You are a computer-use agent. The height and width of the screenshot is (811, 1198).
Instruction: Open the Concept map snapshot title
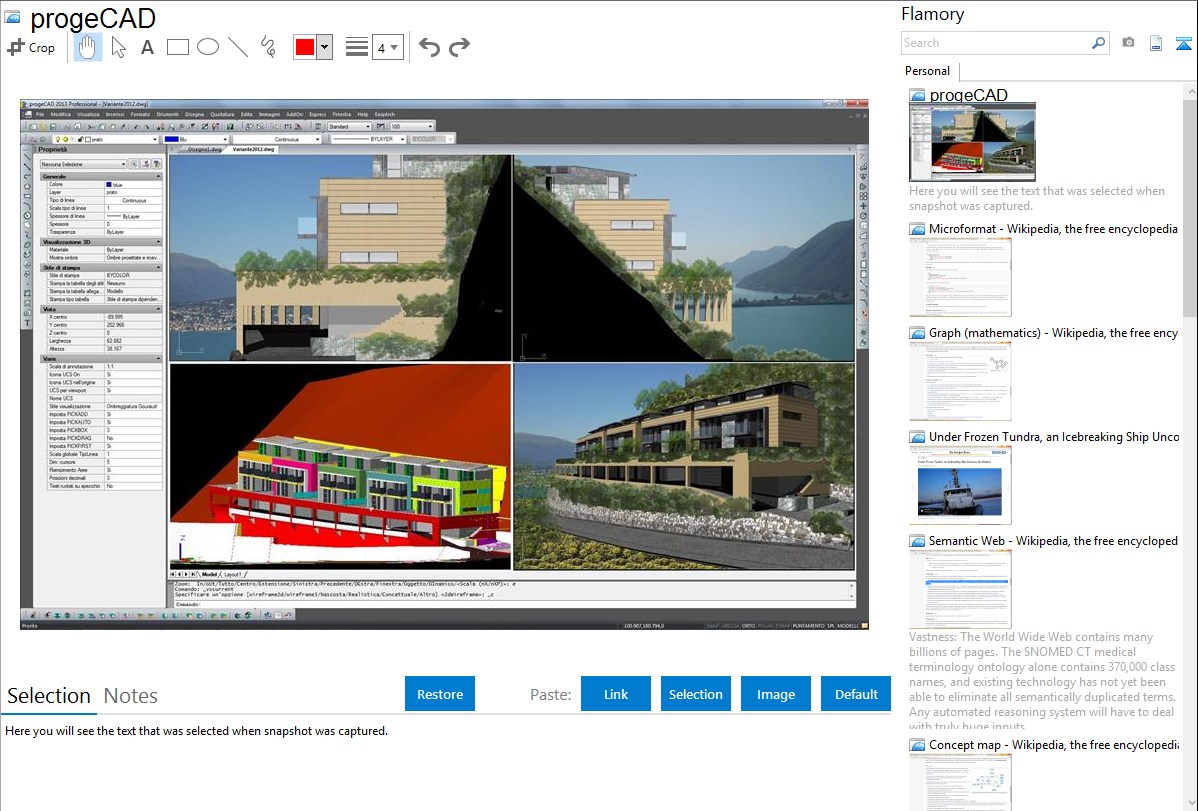pos(1054,744)
